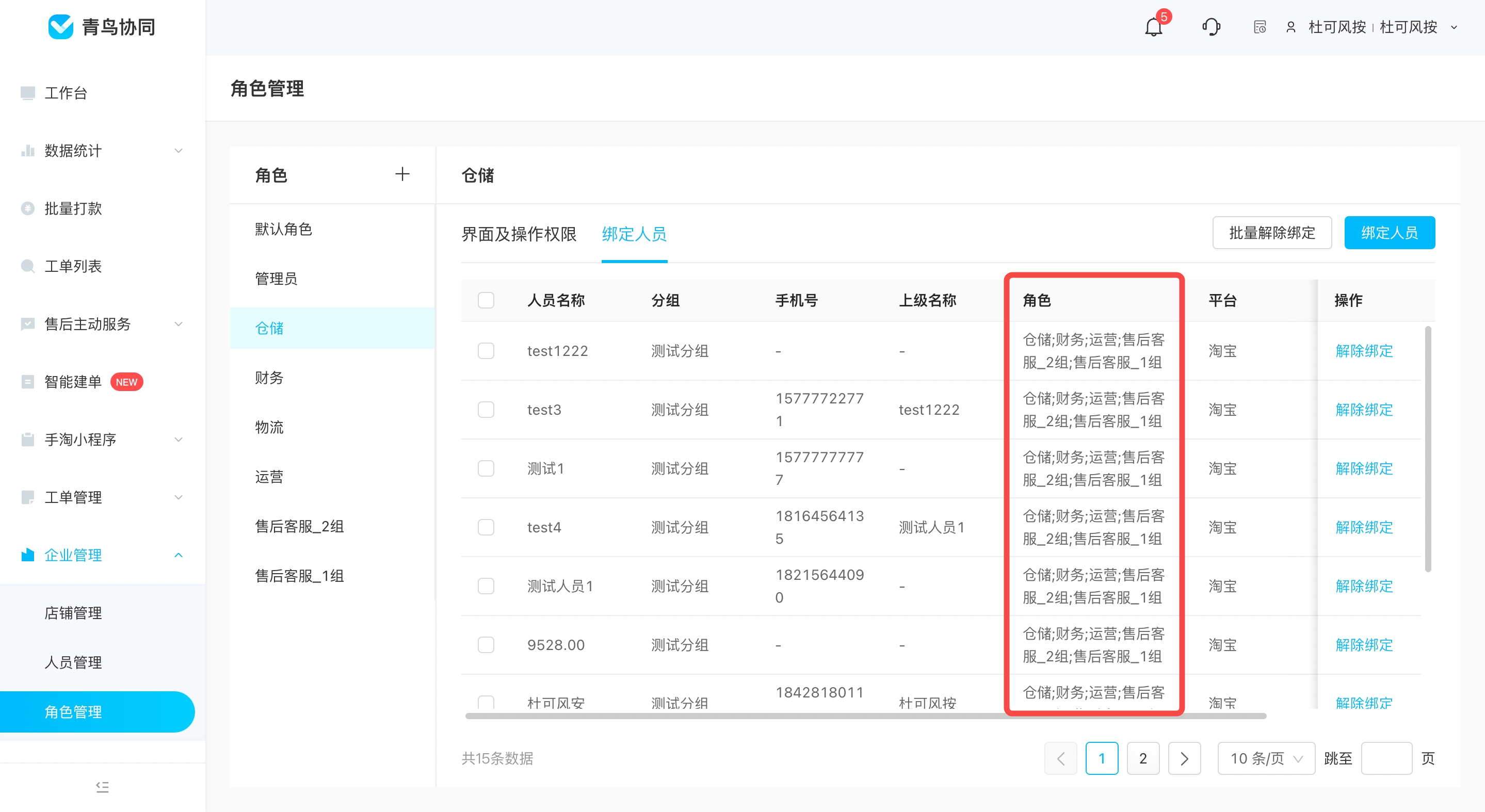Screen dimensions: 1485x812
Task: Open 角色管理 submenu item
Action: pyautogui.click(x=98, y=712)
